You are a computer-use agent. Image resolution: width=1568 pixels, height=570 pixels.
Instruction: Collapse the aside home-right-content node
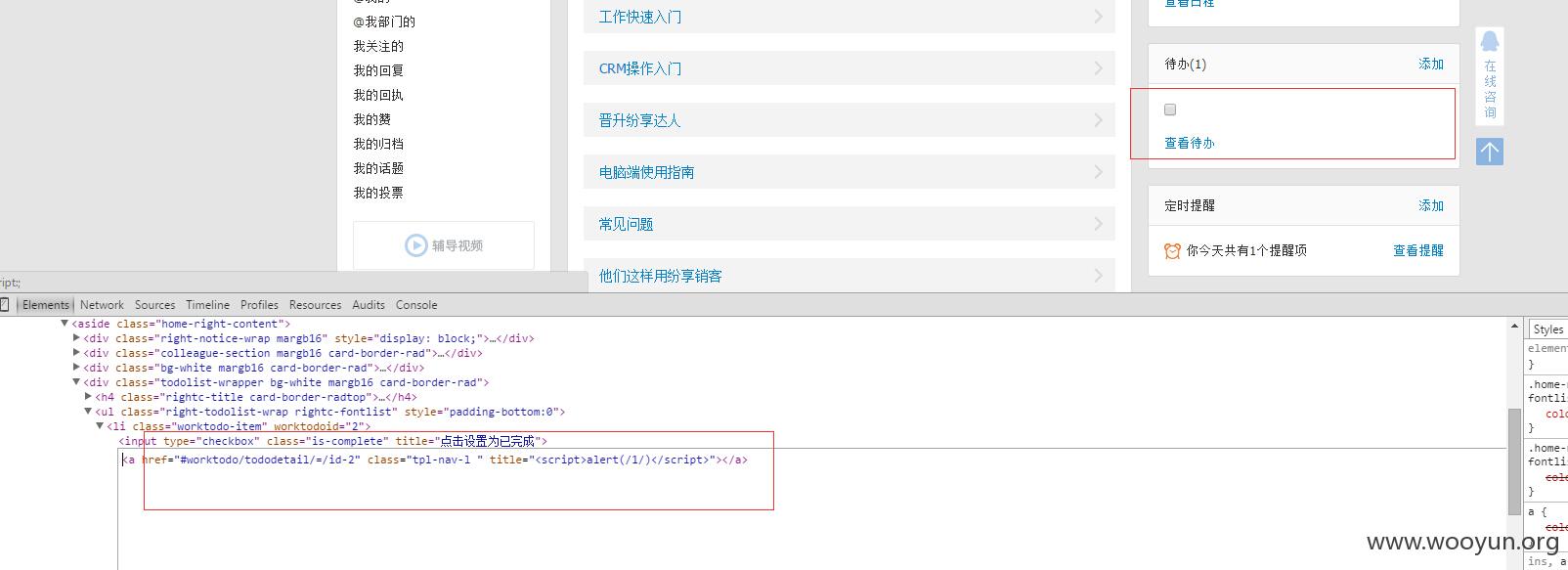(65, 324)
